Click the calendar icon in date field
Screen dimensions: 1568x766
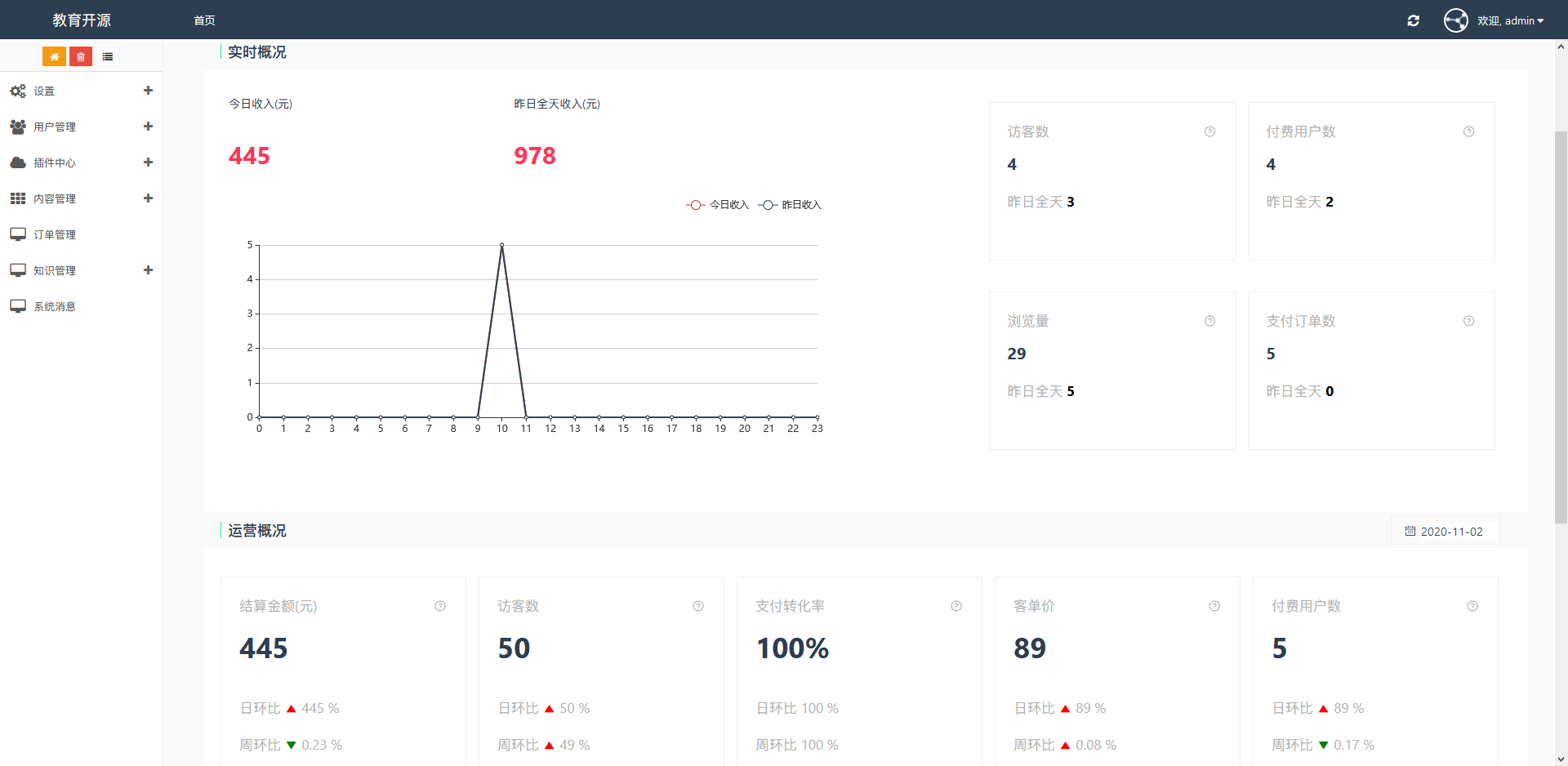coord(1410,532)
